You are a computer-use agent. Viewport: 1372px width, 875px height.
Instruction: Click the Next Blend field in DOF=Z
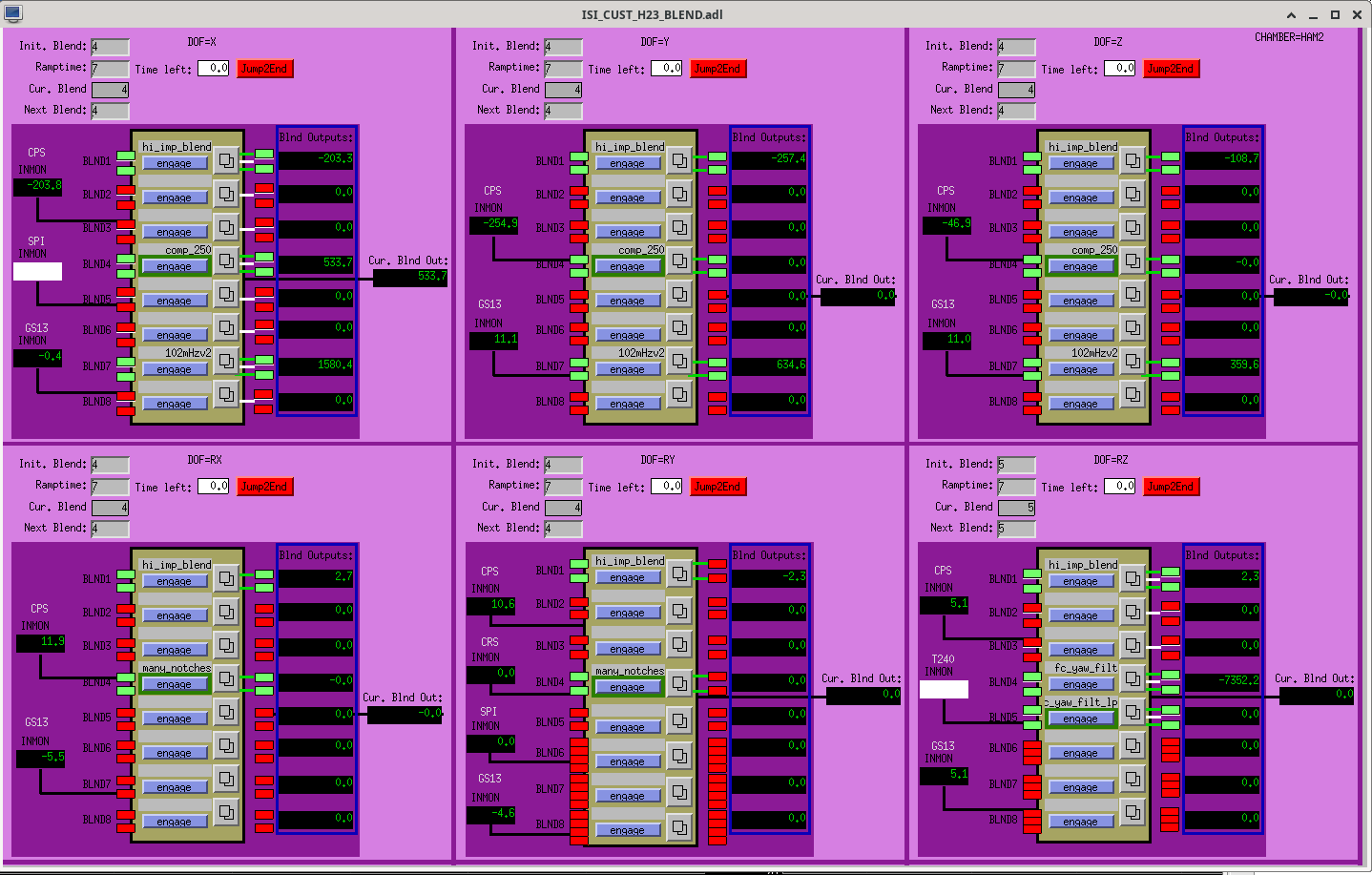(1016, 111)
